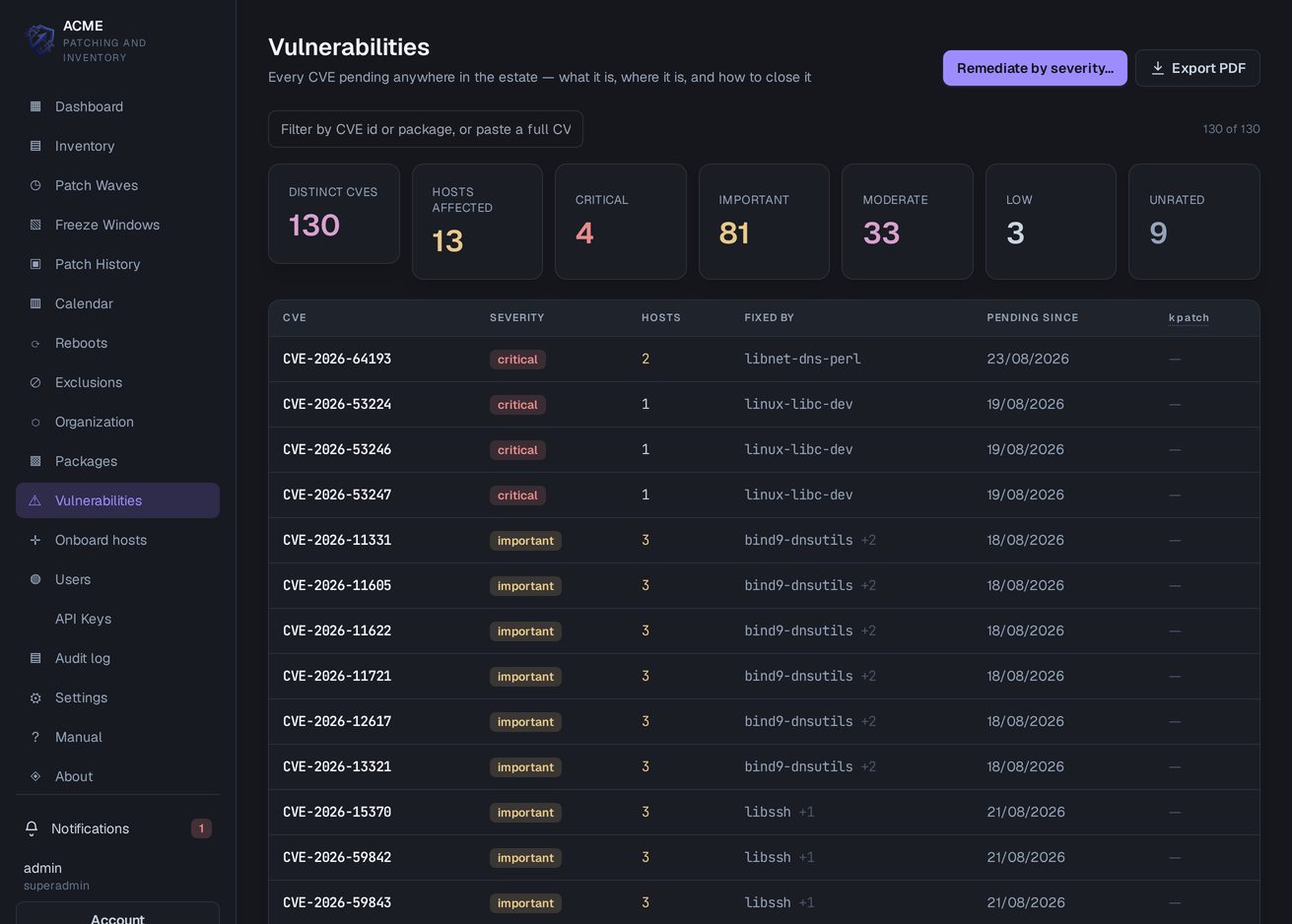This screenshot has width=1292, height=924.
Task: Click the ACME shield logo
Action: [x=40, y=39]
